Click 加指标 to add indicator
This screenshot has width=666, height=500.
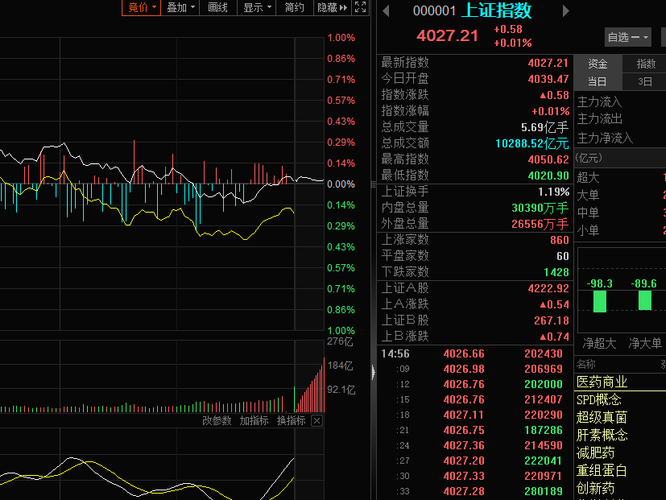[x=254, y=421]
